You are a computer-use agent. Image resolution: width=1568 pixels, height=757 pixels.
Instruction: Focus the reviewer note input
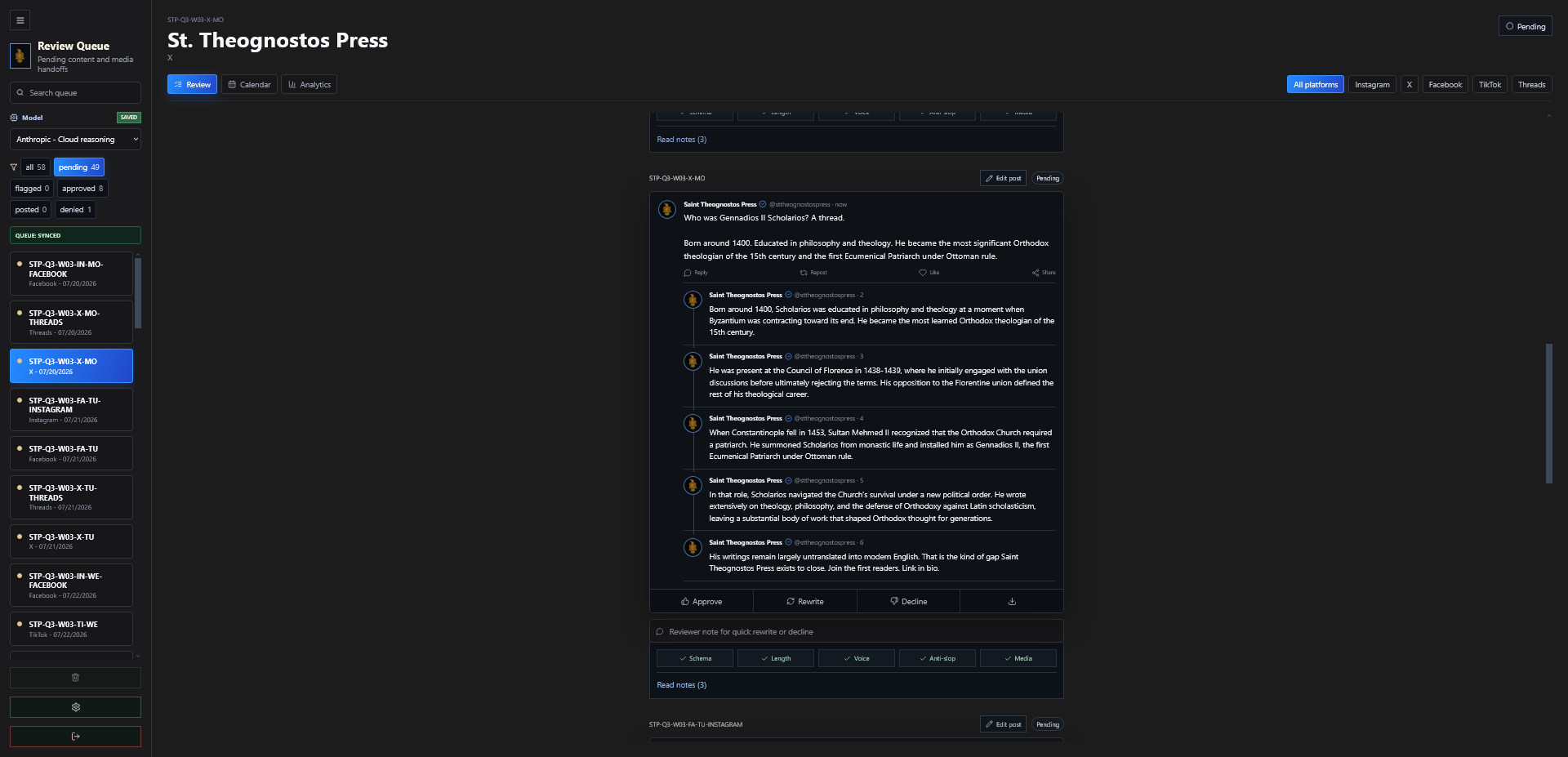[857, 632]
